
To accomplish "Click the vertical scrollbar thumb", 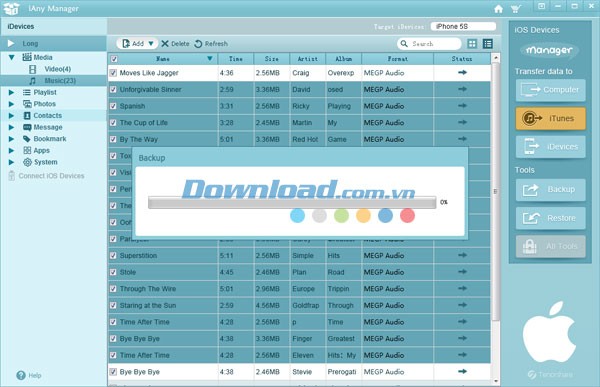I will (x=496, y=191).
